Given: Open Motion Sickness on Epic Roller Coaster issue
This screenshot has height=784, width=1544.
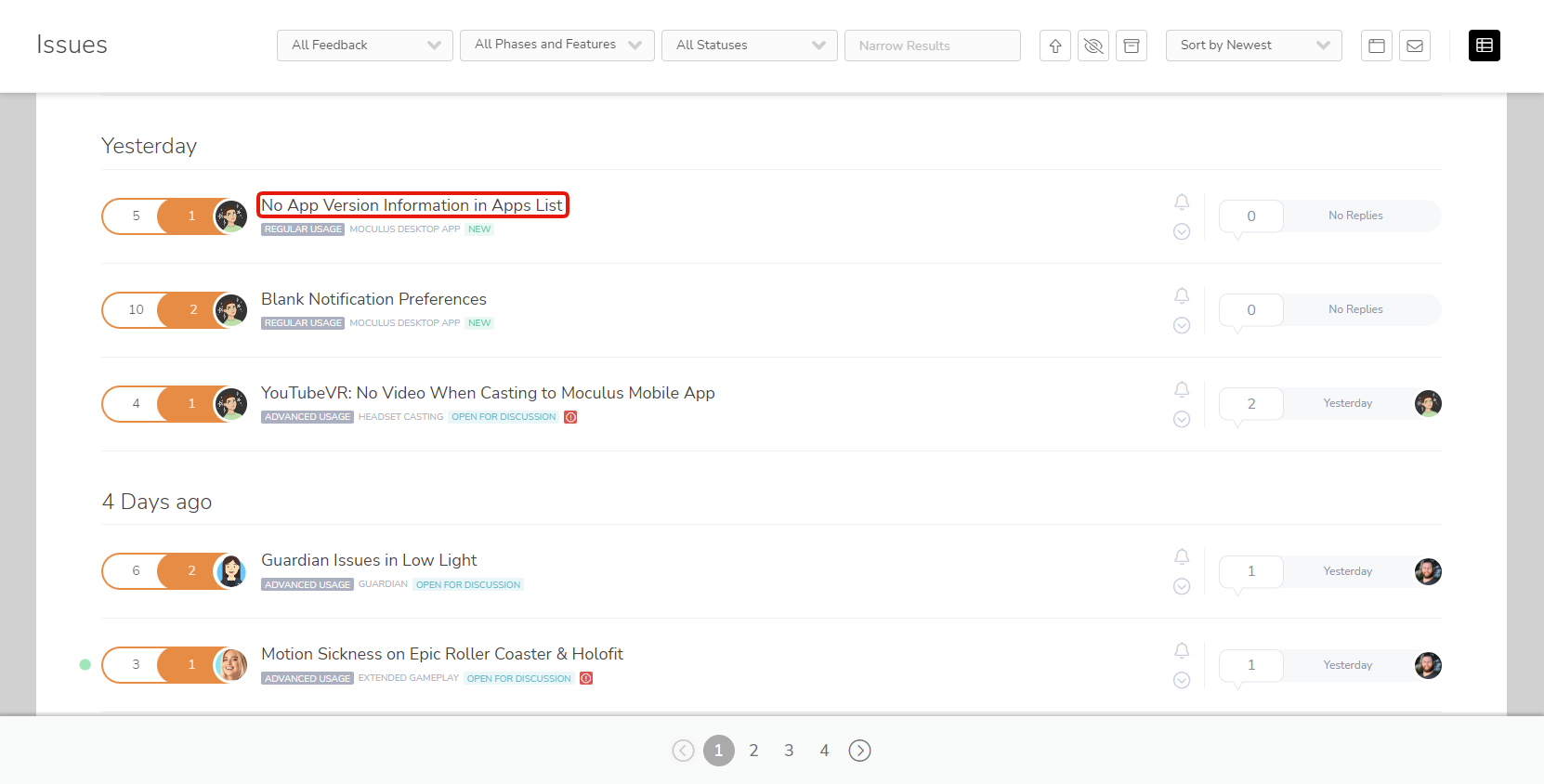Looking at the screenshot, I should pos(442,654).
